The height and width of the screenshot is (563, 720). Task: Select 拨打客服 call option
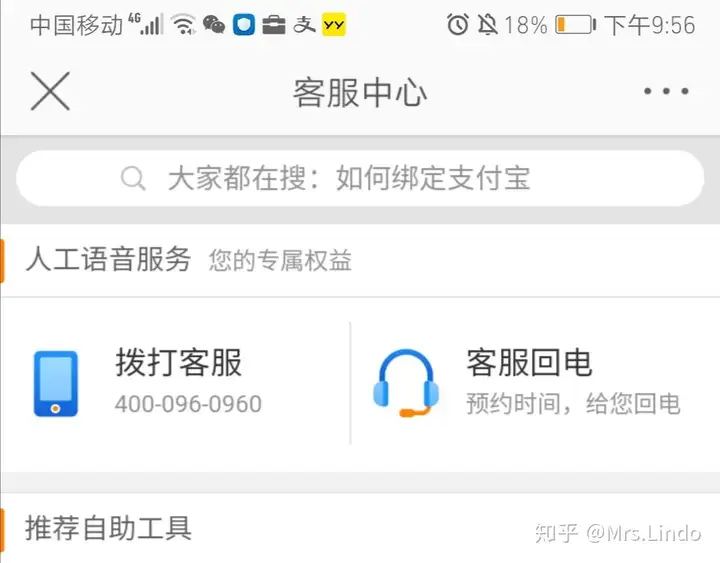pos(179,362)
